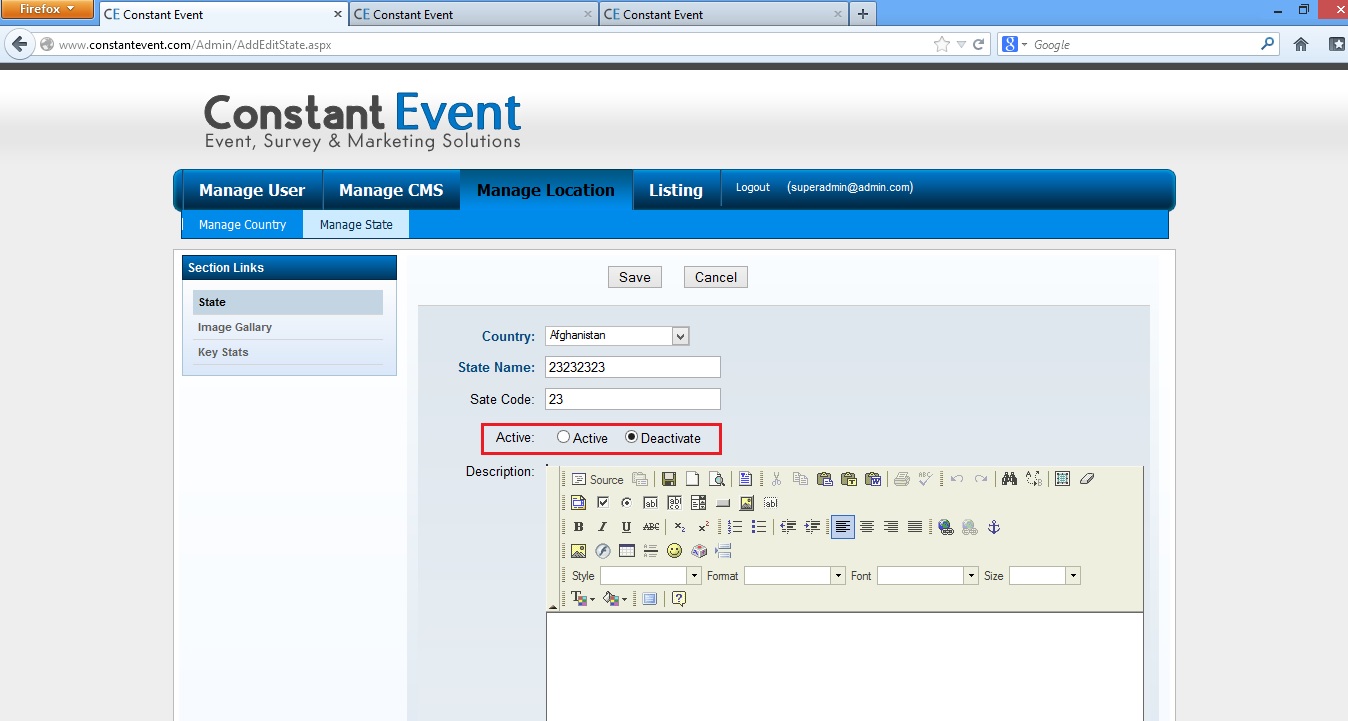Click the Save button
Viewport: 1348px width, 721px height.
[x=635, y=277]
